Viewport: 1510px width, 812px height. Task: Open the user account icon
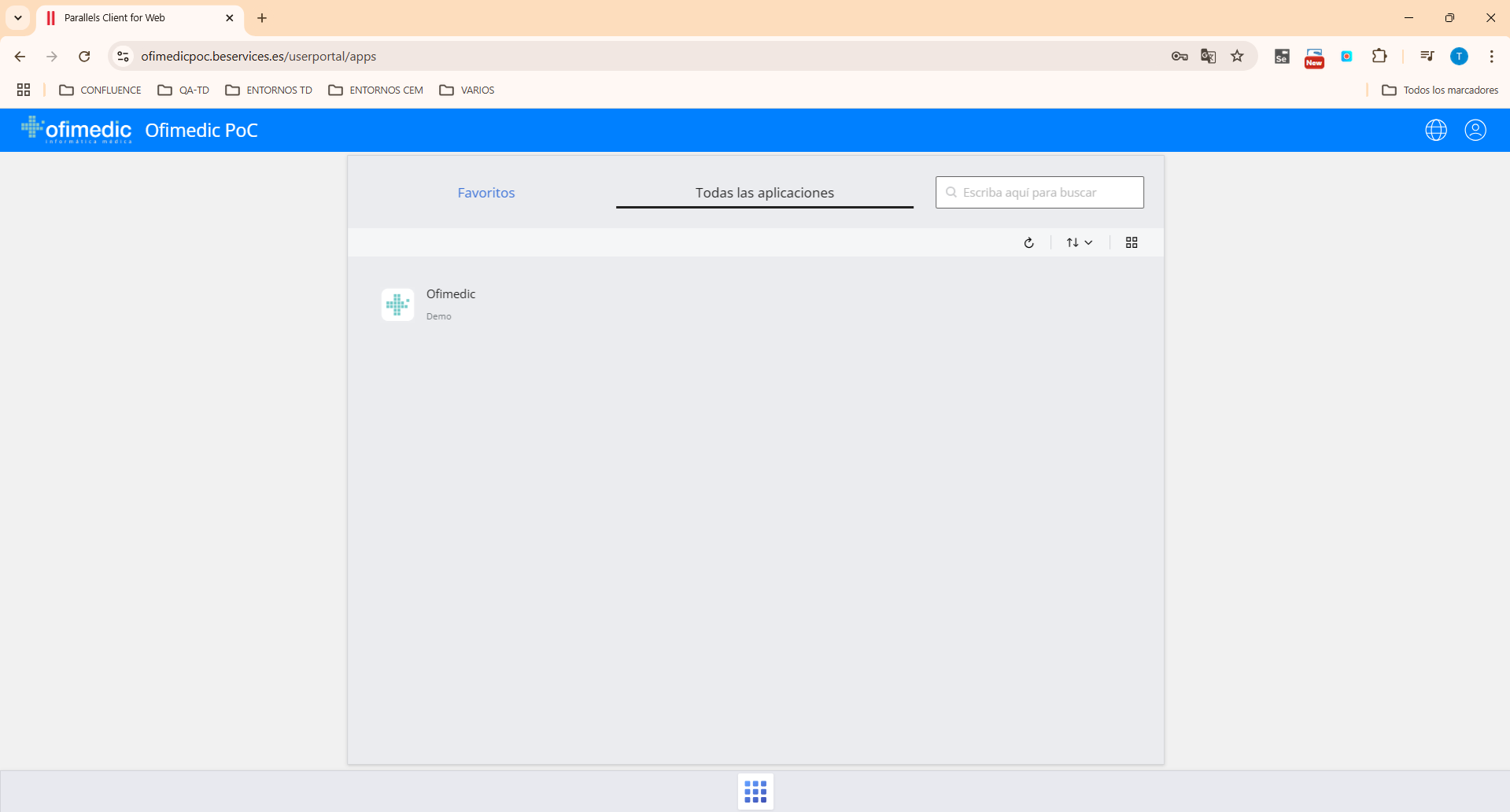click(1475, 130)
